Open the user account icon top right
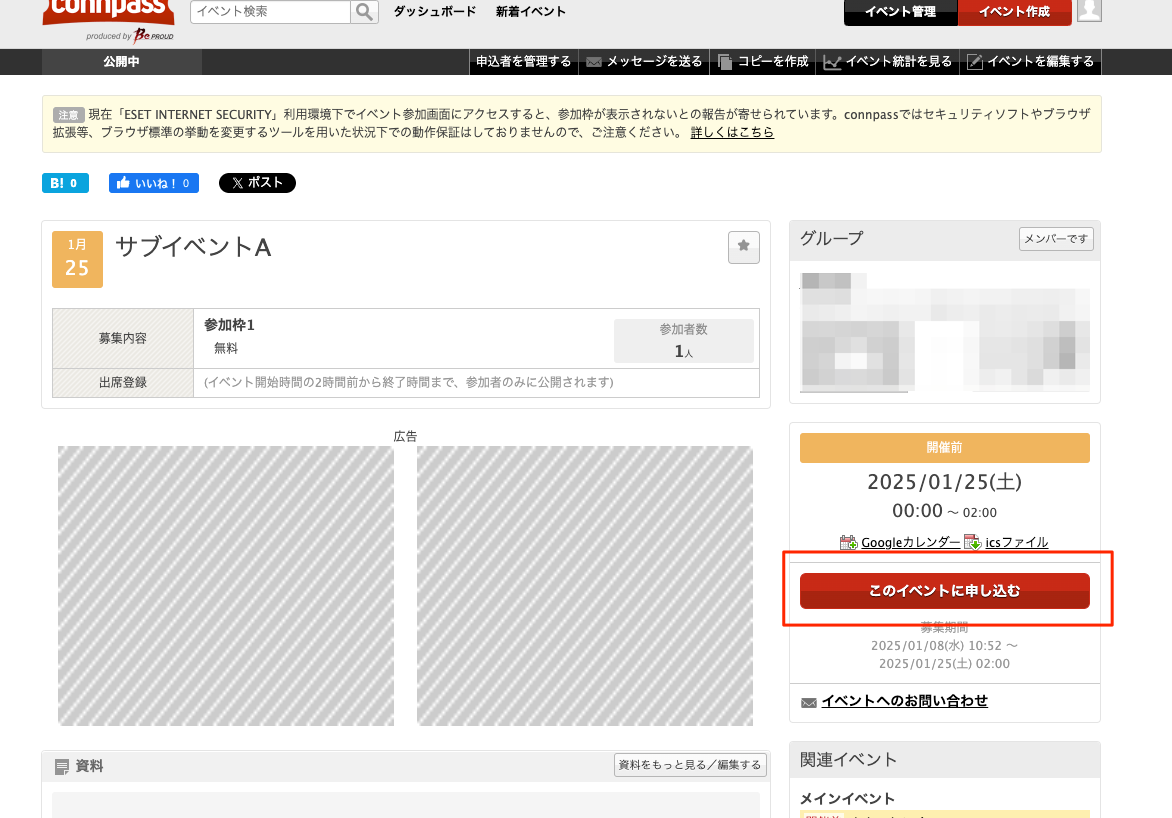Screen dimensions: 1172x818 click(x=1088, y=12)
